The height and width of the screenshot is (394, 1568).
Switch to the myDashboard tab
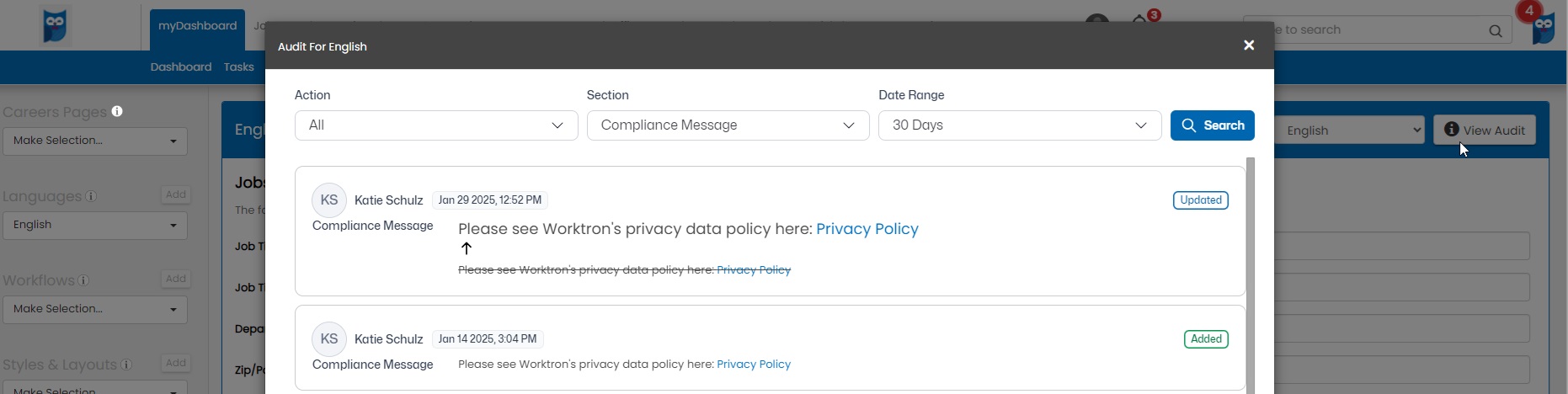pos(197,26)
